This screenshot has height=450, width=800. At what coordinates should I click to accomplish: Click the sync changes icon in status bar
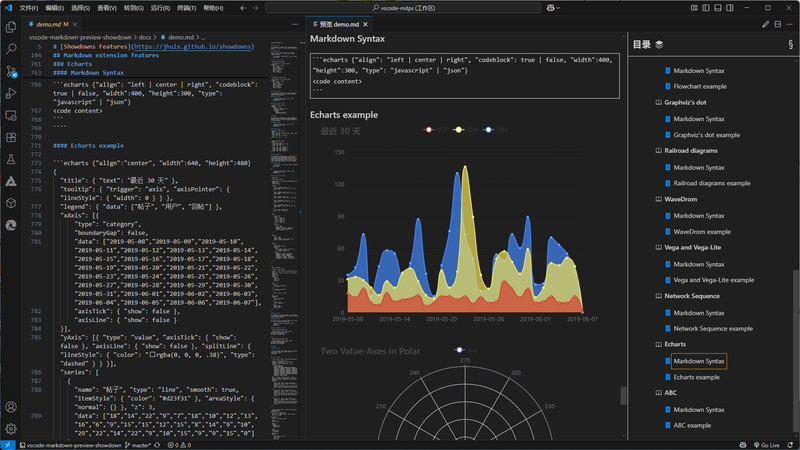pyautogui.click(x=157, y=445)
